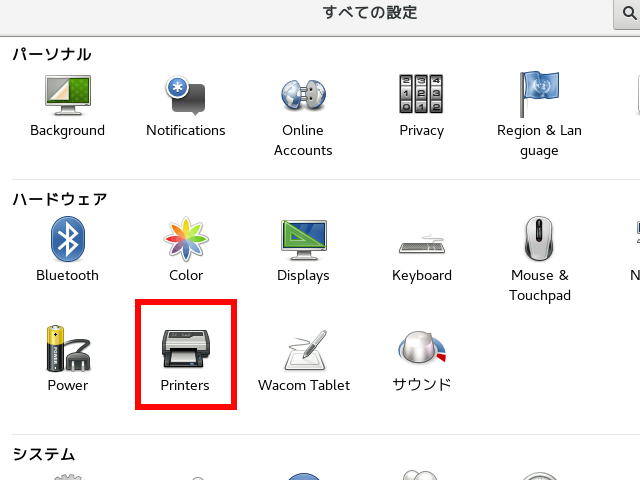The width and height of the screenshot is (640, 480).
Task: Click the gear icon under システム
Action: [67, 476]
